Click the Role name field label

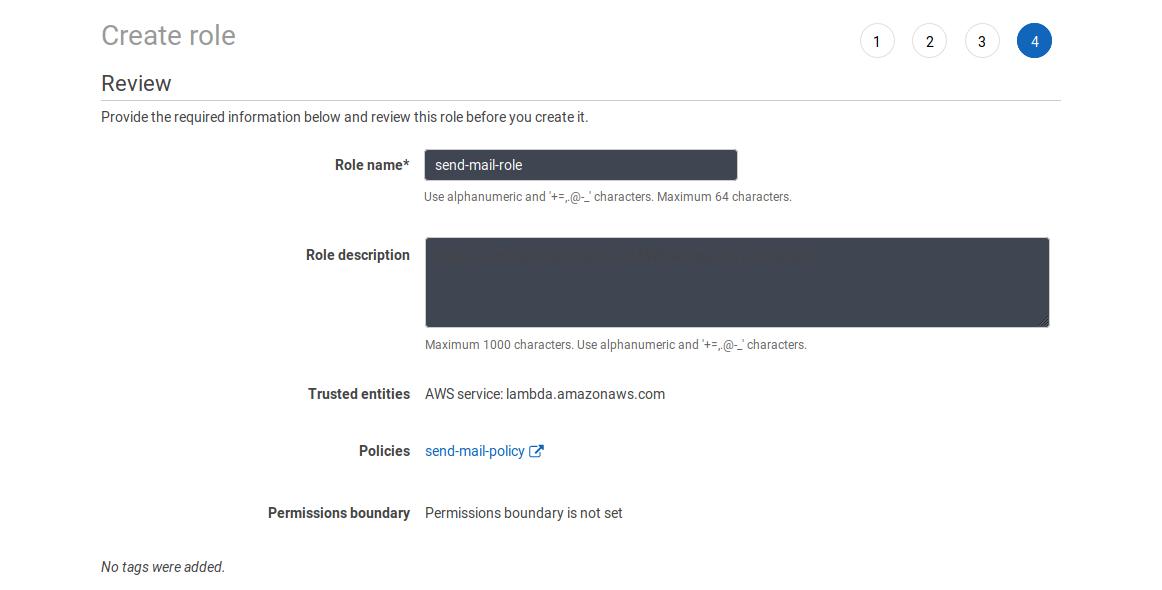(373, 164)
